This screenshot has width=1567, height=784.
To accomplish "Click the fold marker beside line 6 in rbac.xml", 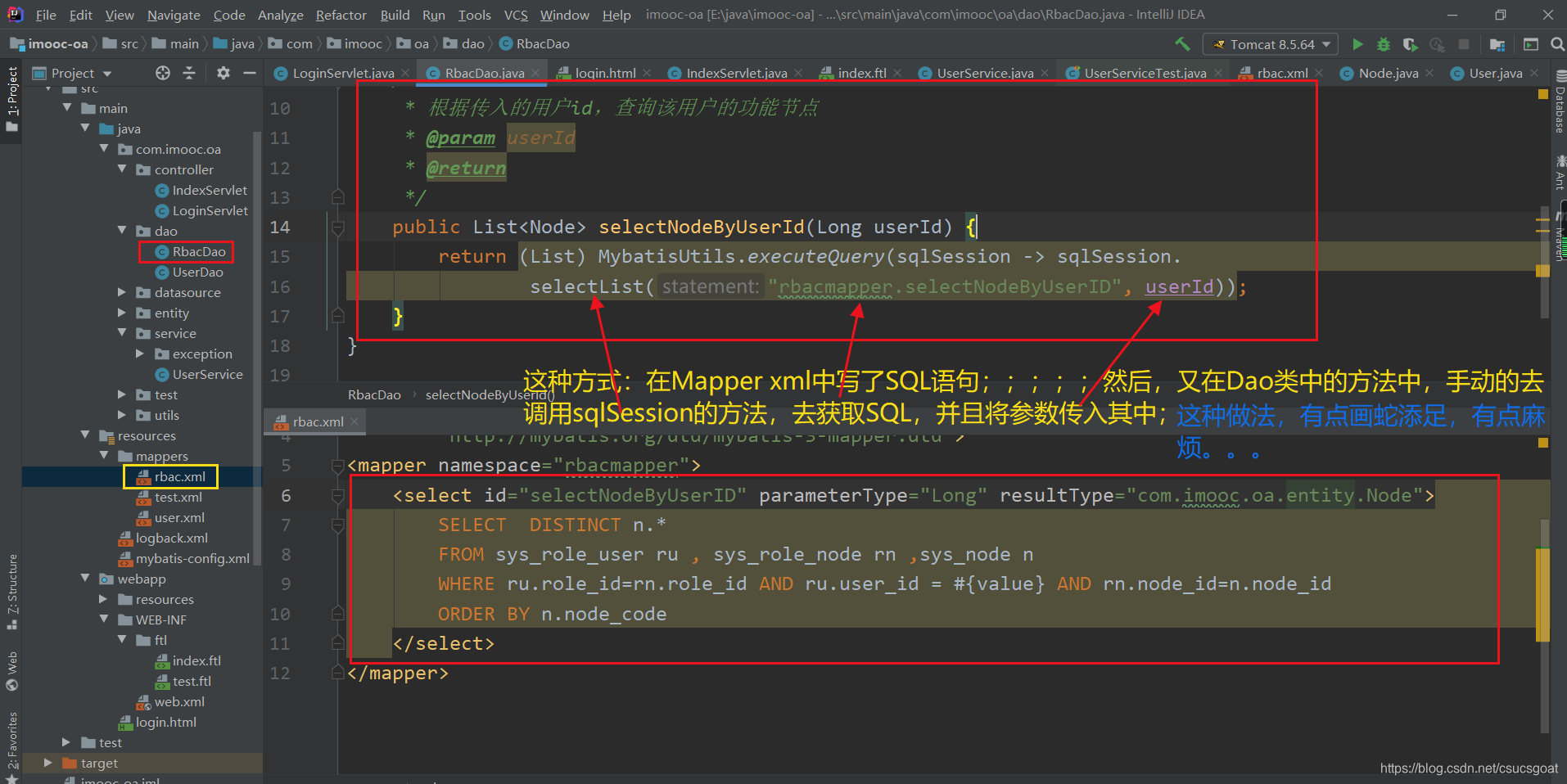I will pyautogui.click(x=337, y=495).
